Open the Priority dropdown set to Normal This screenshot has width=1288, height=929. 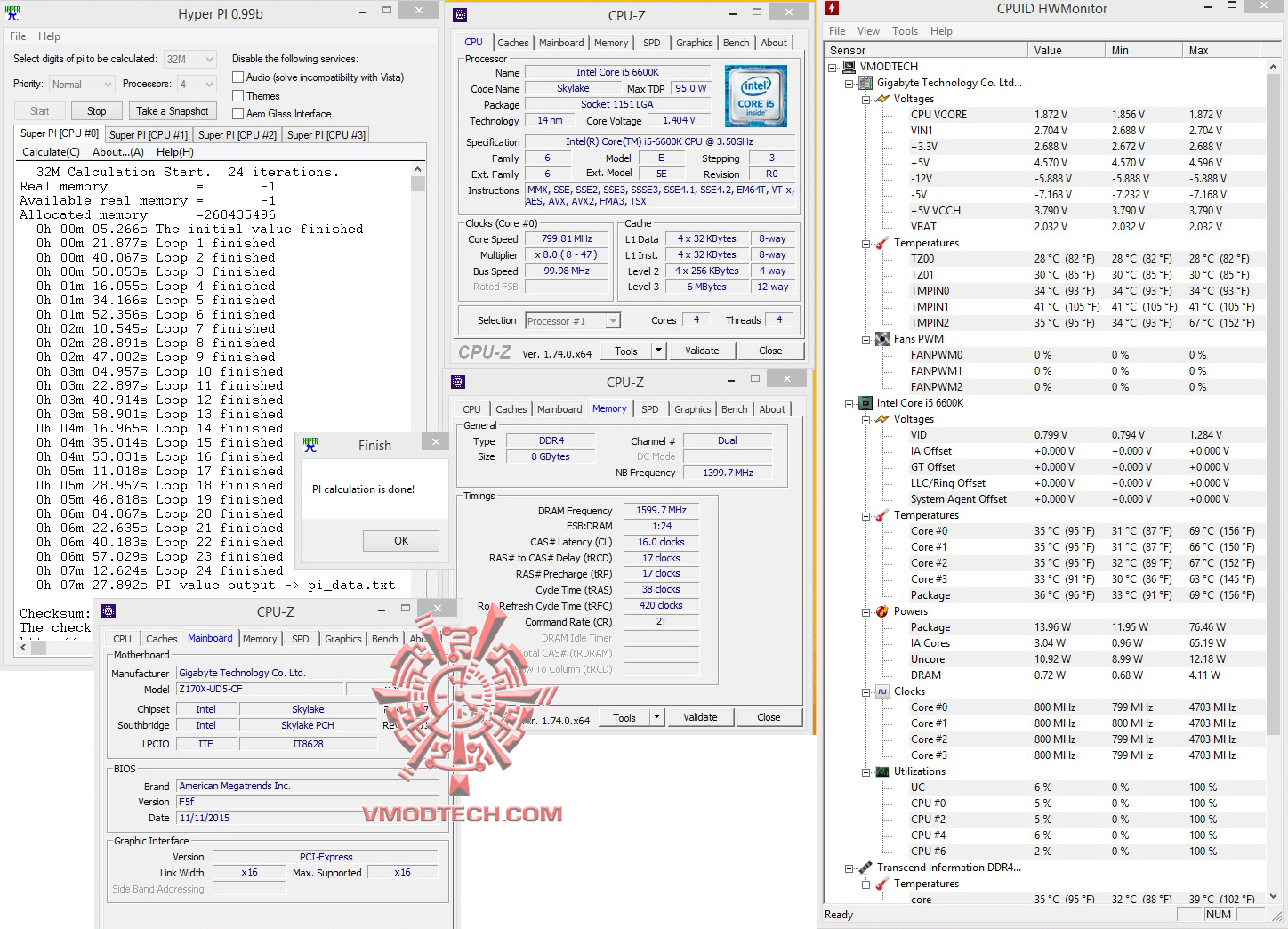82,85
